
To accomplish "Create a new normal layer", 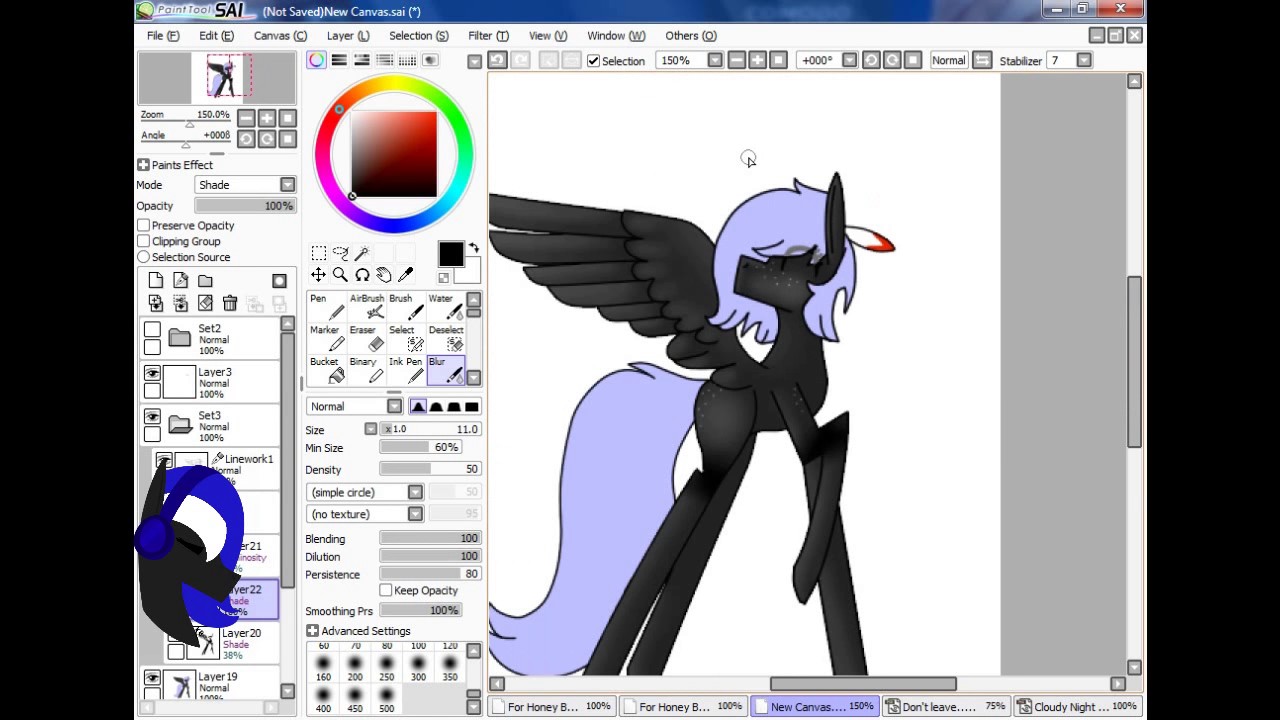I will click(x=156, y=281).
